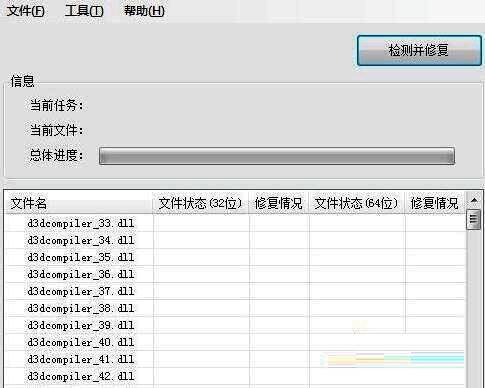
Task: Click the vertical scrollbar thumb
Action: 474,220
